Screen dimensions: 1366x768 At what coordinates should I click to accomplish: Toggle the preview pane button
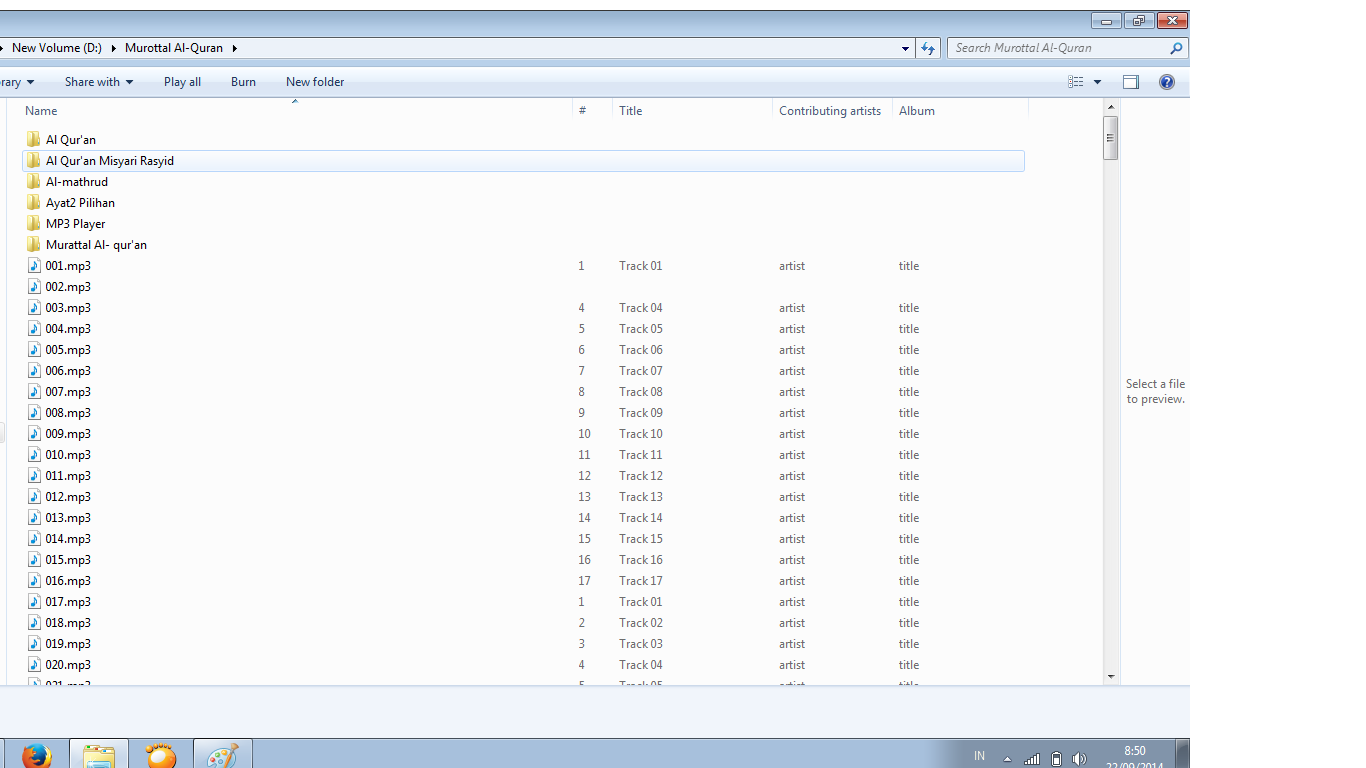coord(1131,82)
